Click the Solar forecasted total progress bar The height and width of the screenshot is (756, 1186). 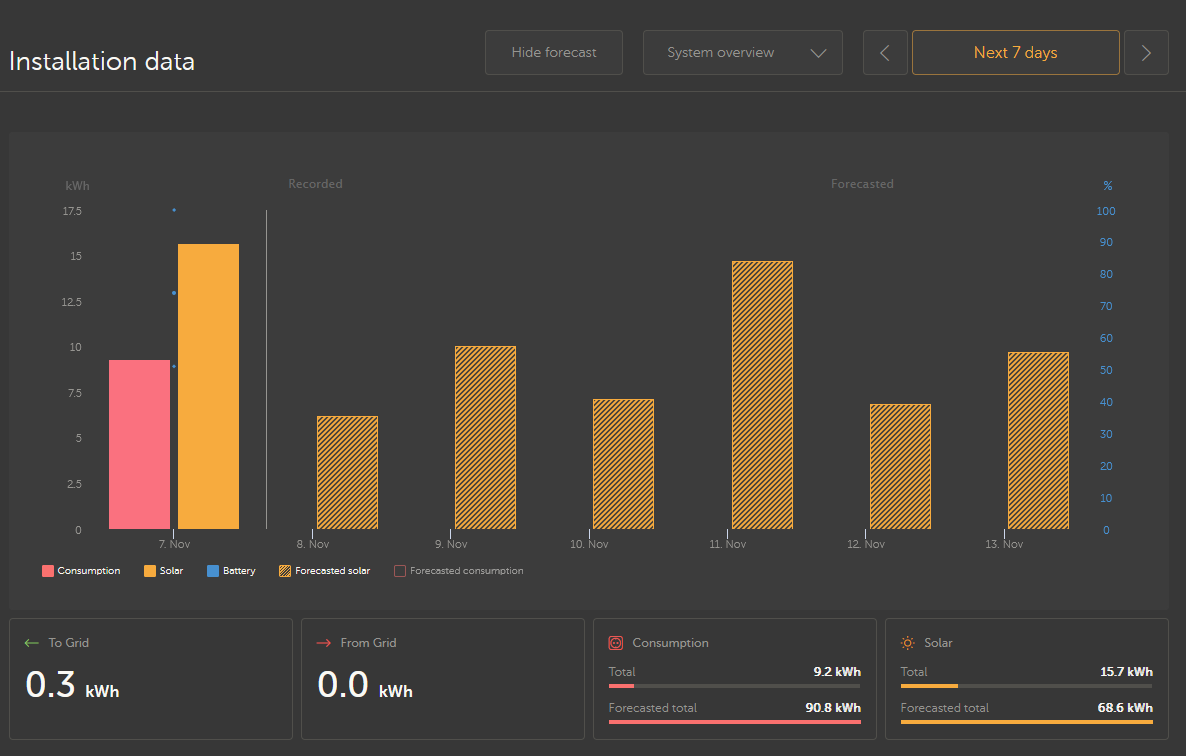[1026, 721]
